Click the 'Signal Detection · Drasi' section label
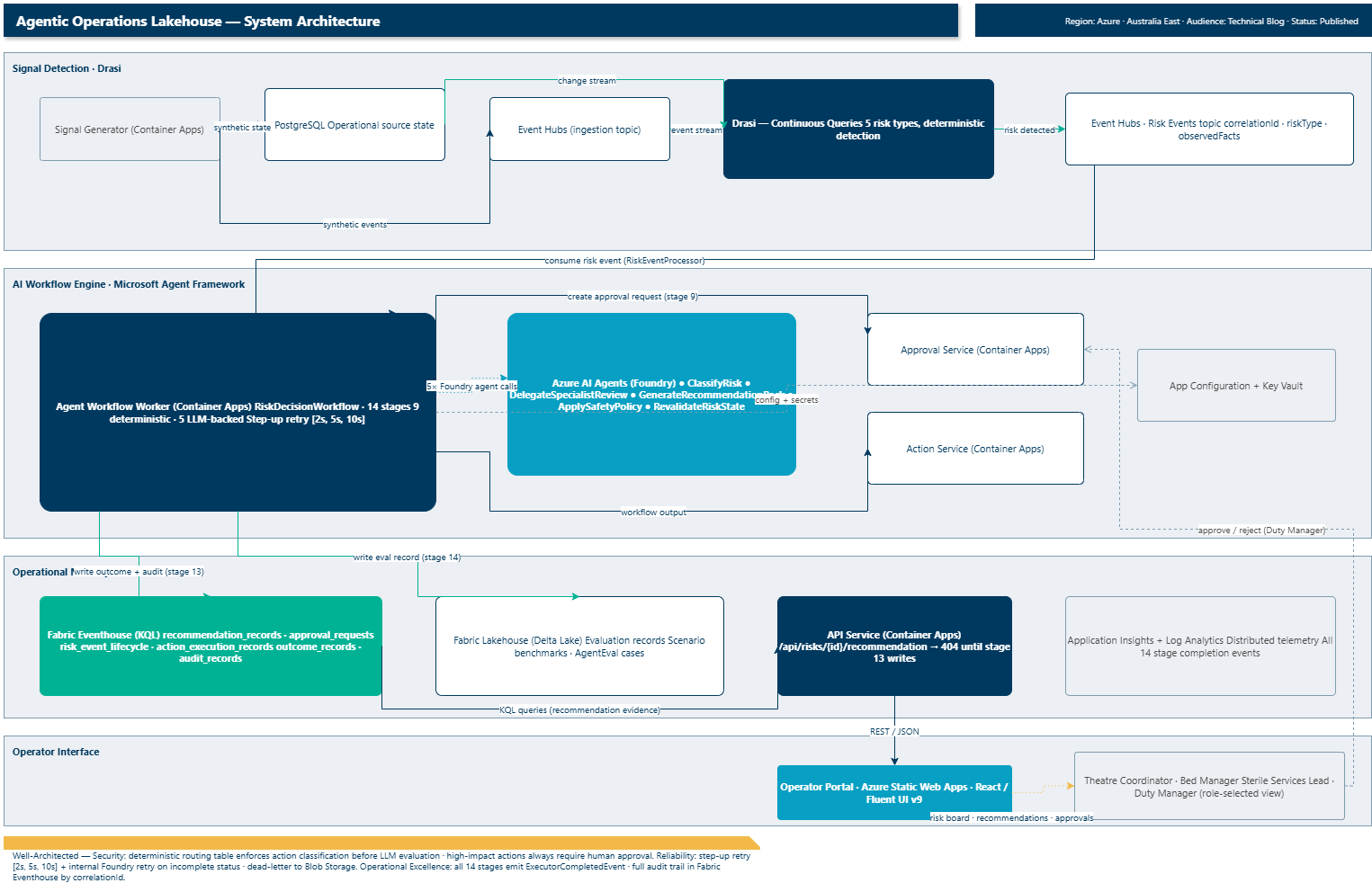Viewport: 1372px width, 883px height. (x=67, y=68)
